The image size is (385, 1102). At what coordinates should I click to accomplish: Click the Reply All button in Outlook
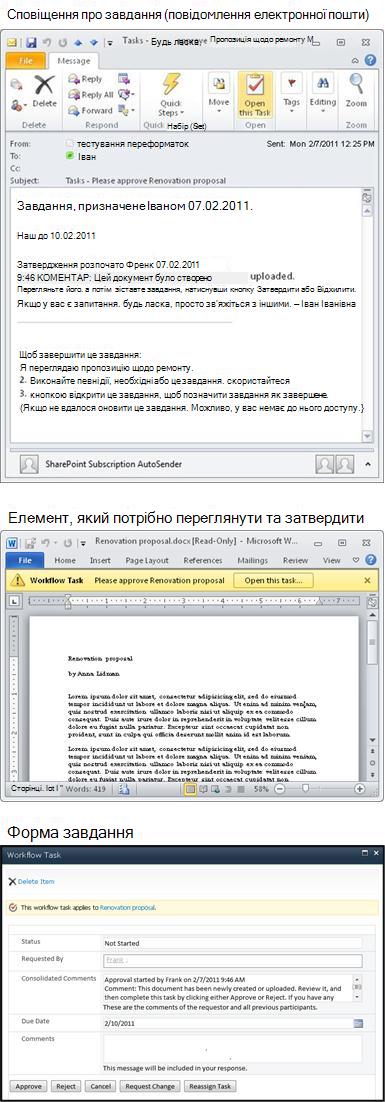(x=91, y=94)
